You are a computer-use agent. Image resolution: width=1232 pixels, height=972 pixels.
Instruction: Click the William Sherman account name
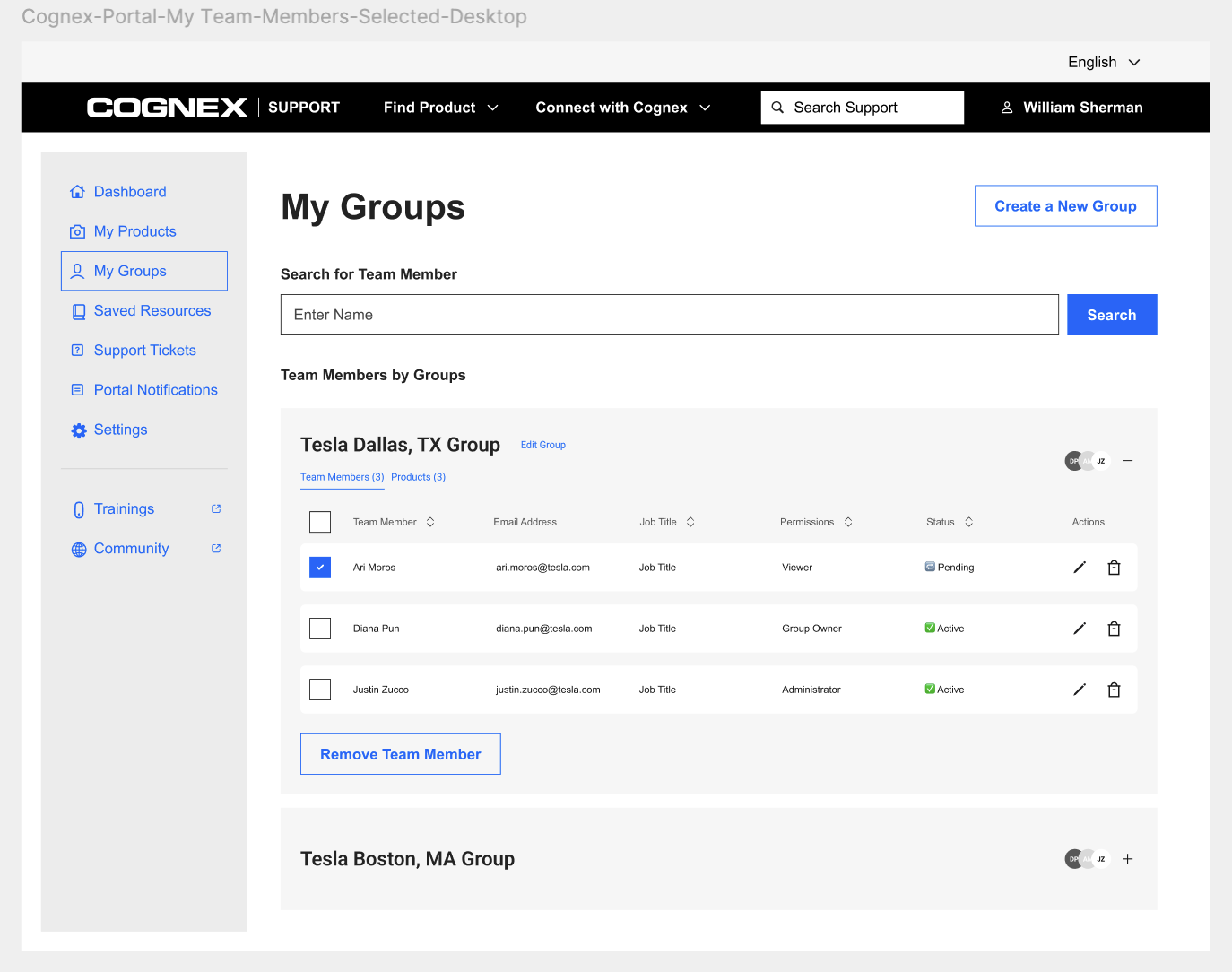pyautogui.click(x=1083, y=108)
